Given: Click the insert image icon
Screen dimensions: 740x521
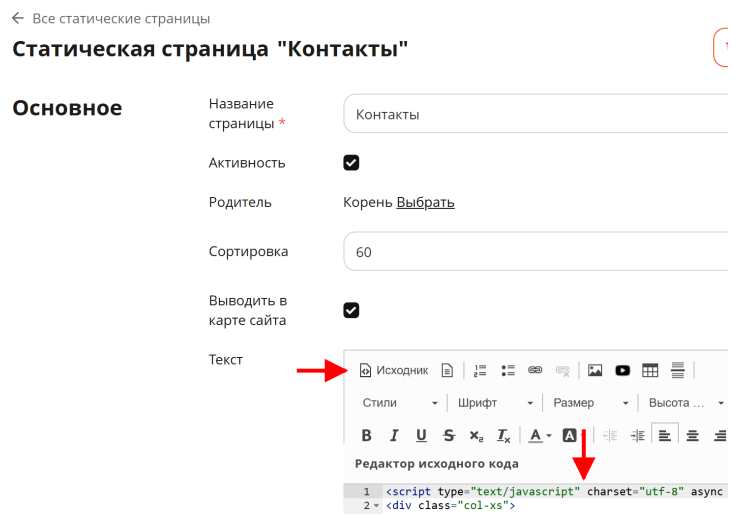Looking at the screenshot, I should point(595,370).
